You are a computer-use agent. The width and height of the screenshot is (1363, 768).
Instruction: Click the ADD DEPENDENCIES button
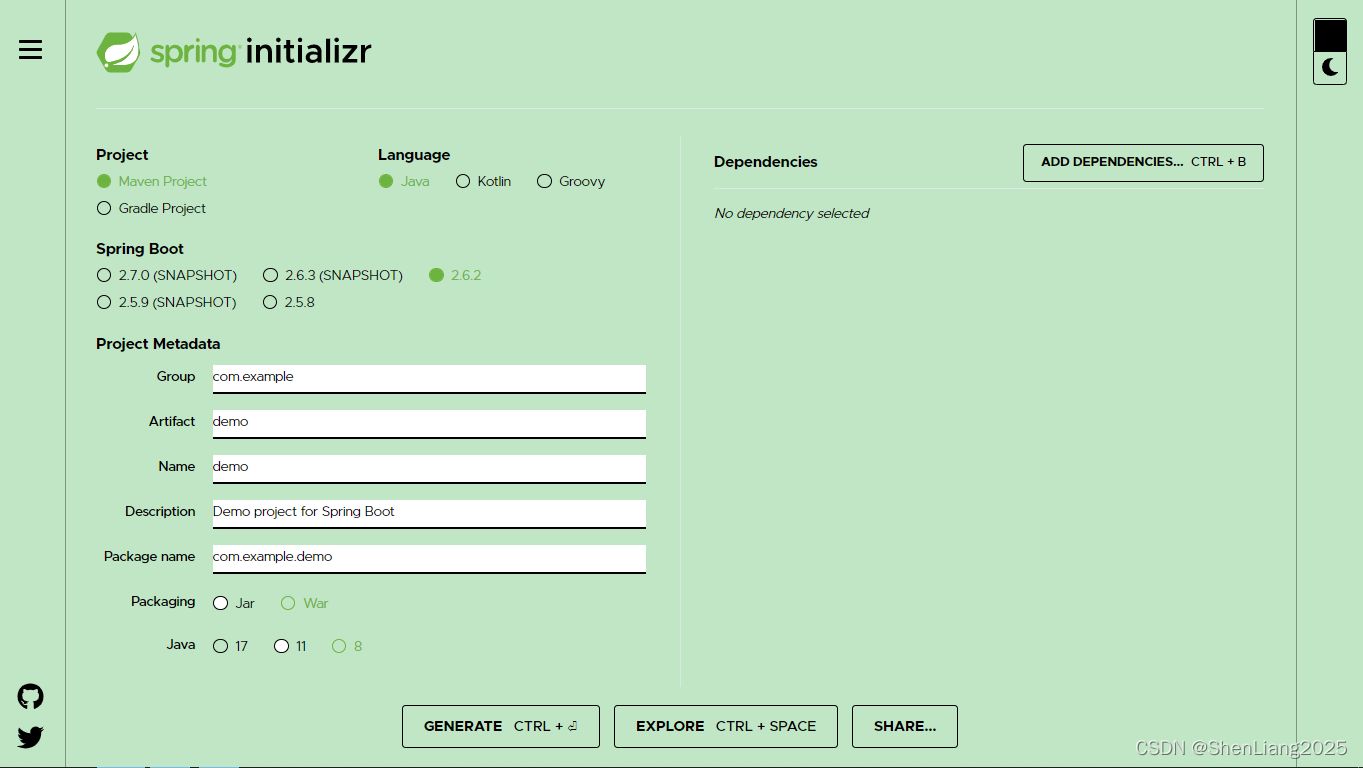(1143, 163)
